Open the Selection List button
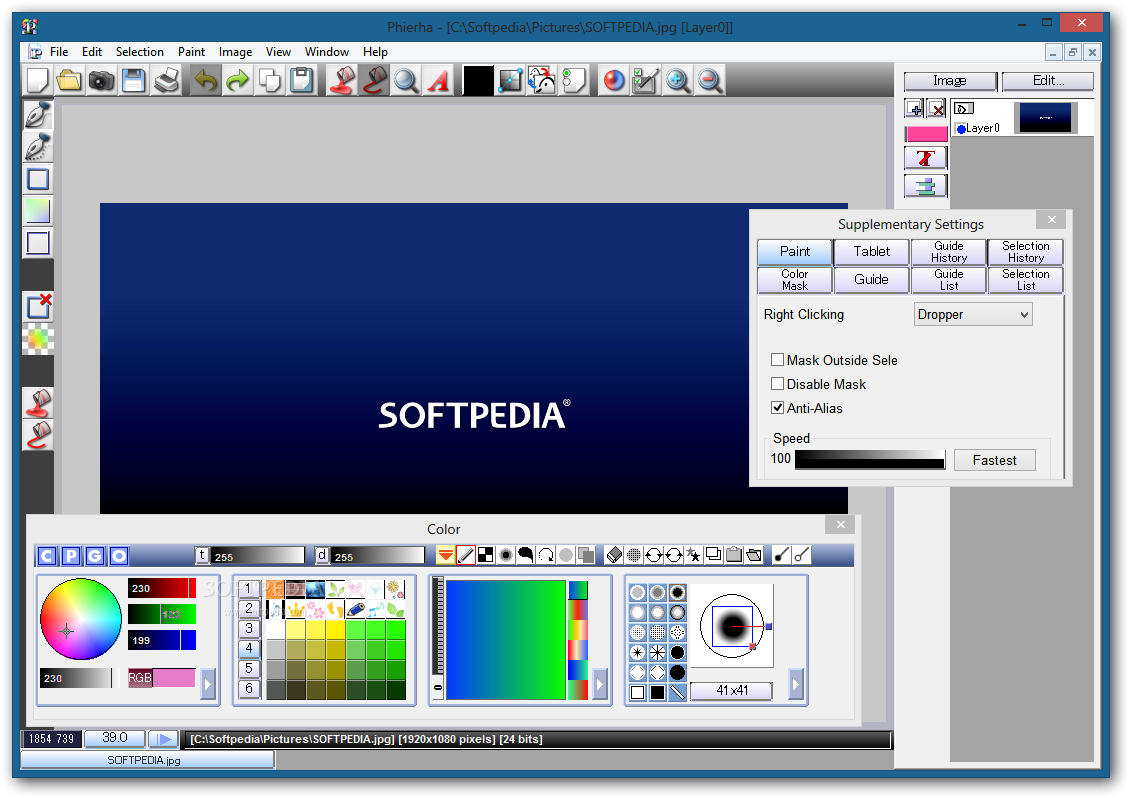The width and height of the screenshot is (1130, 798). [x=1026, y=280]
